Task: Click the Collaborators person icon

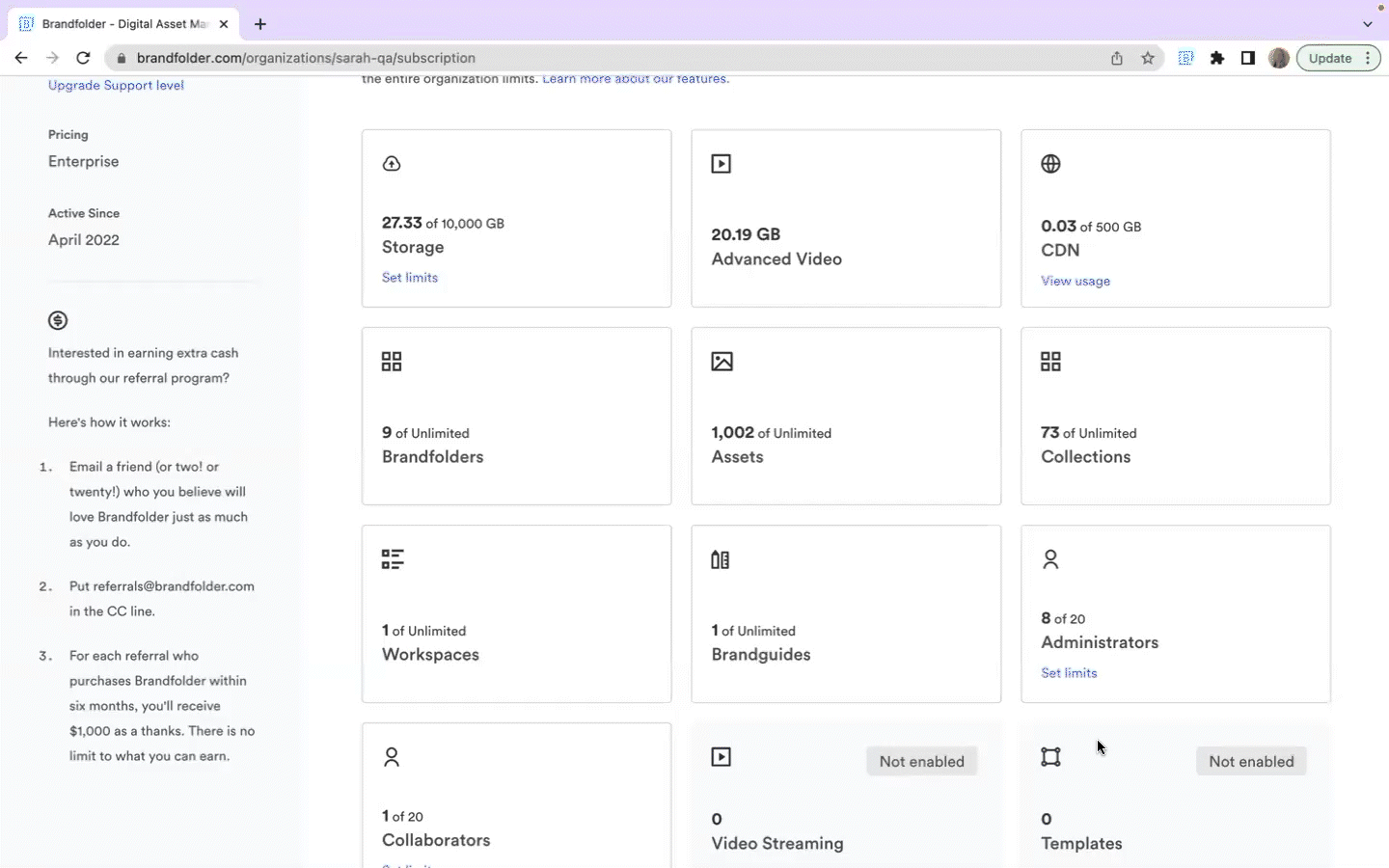Action: 392,757
